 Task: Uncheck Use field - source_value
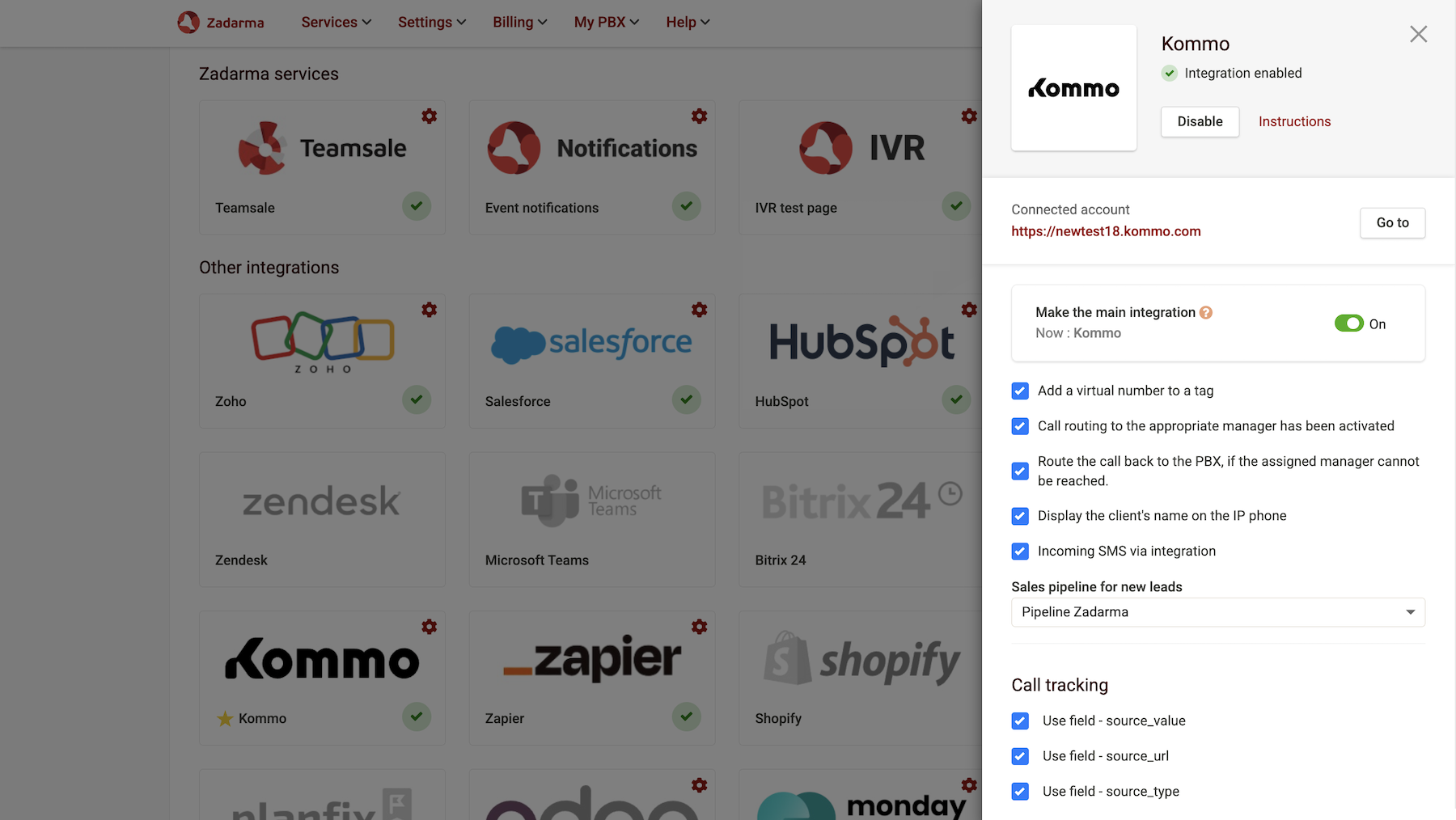1021,721
